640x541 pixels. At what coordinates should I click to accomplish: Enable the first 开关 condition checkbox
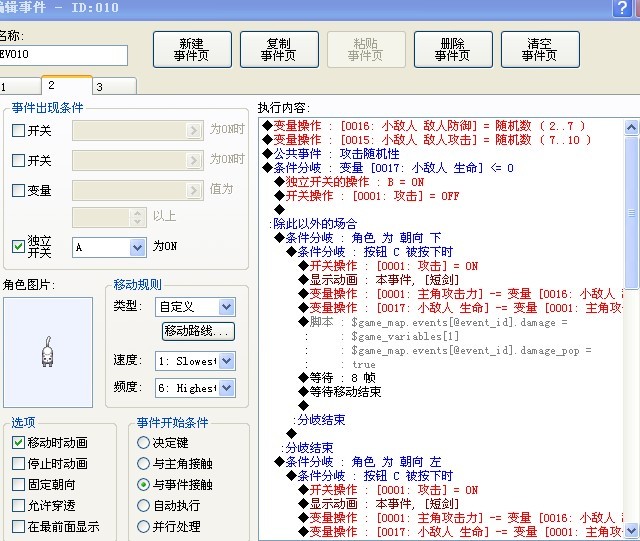(18, 131)
